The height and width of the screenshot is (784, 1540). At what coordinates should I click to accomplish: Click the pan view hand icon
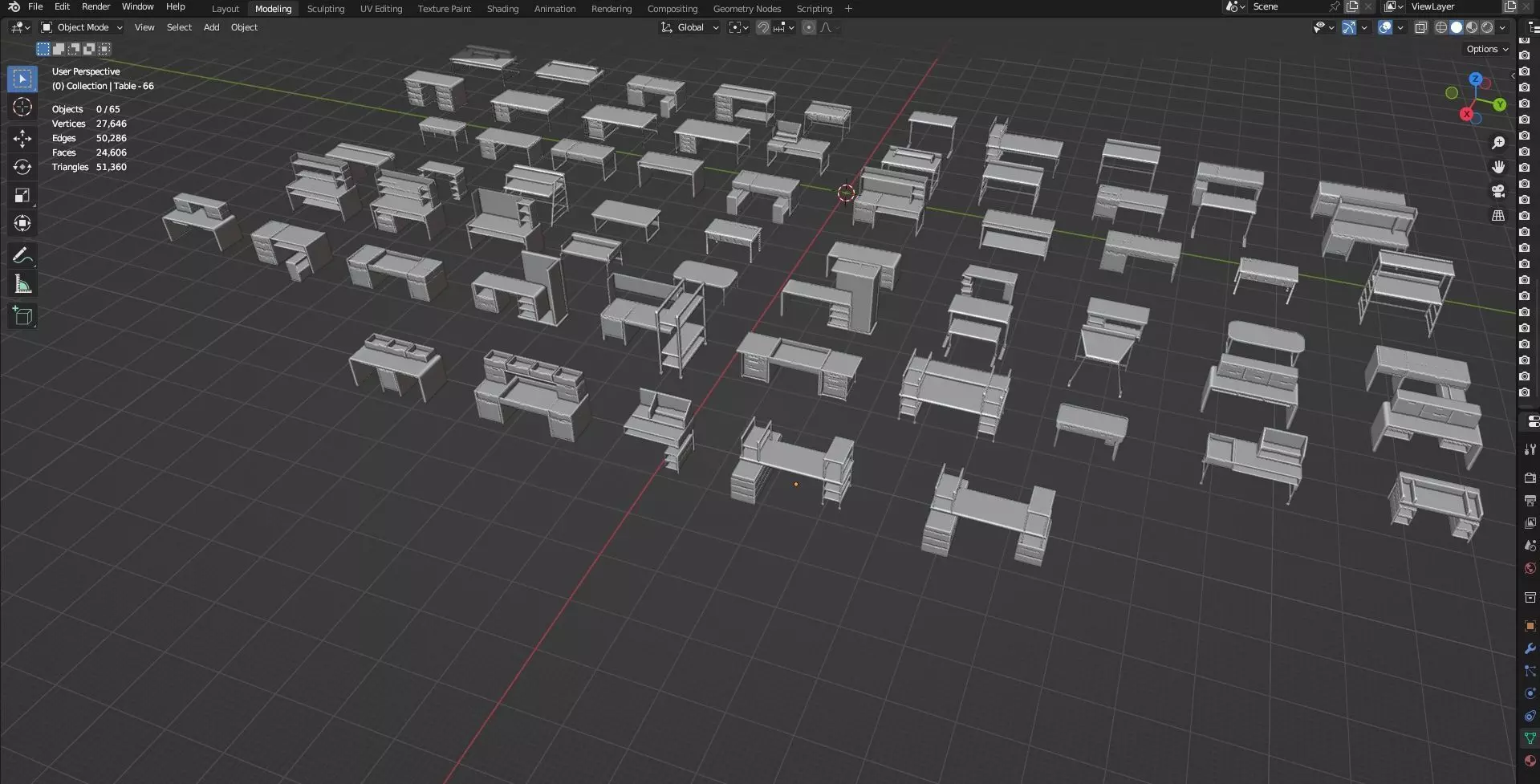coord(1498,167)
